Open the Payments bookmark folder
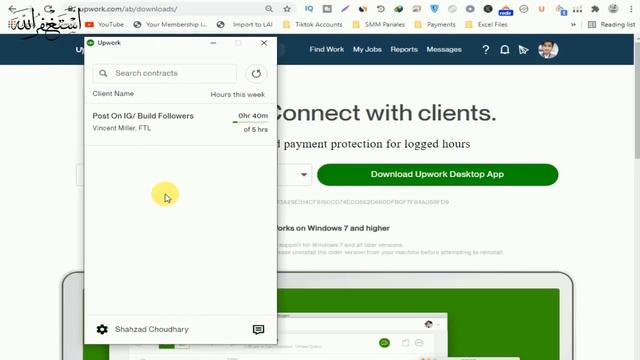Viewport: 640px width, 360px height. [x=435, y=24]
